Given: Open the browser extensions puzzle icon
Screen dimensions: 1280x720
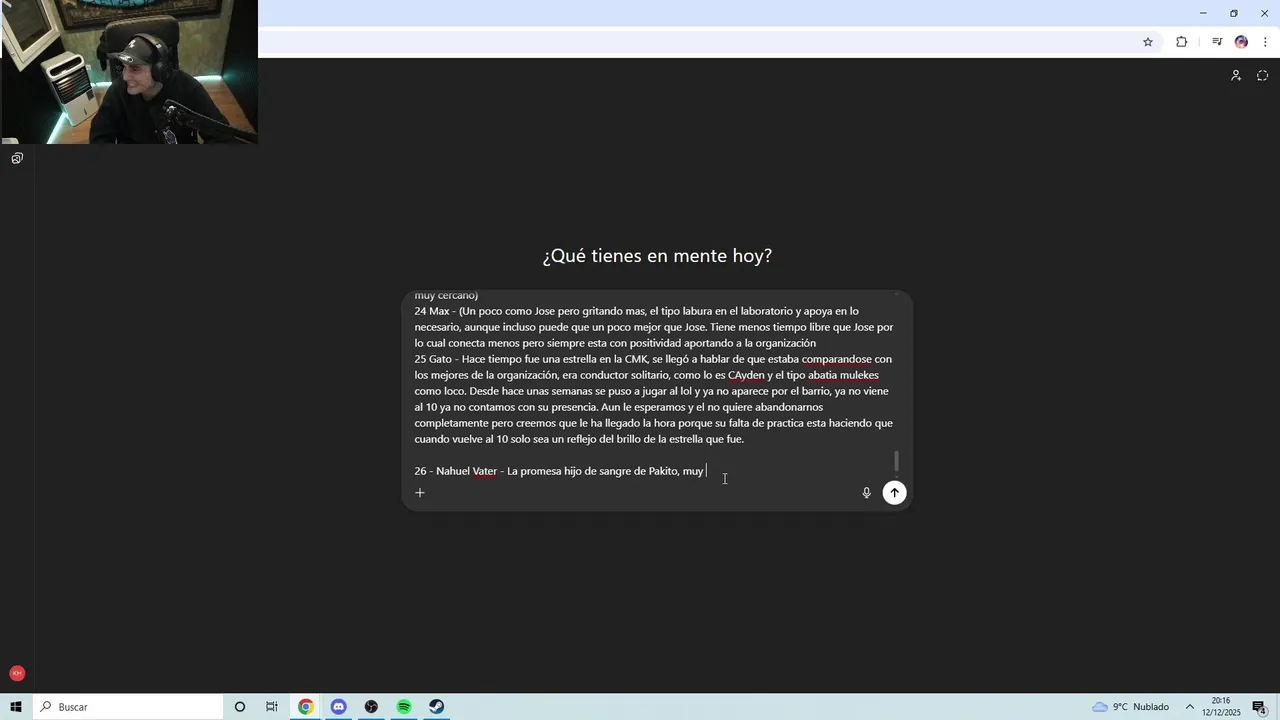Looking at the screenshot, I should (x=1181, y=42).
